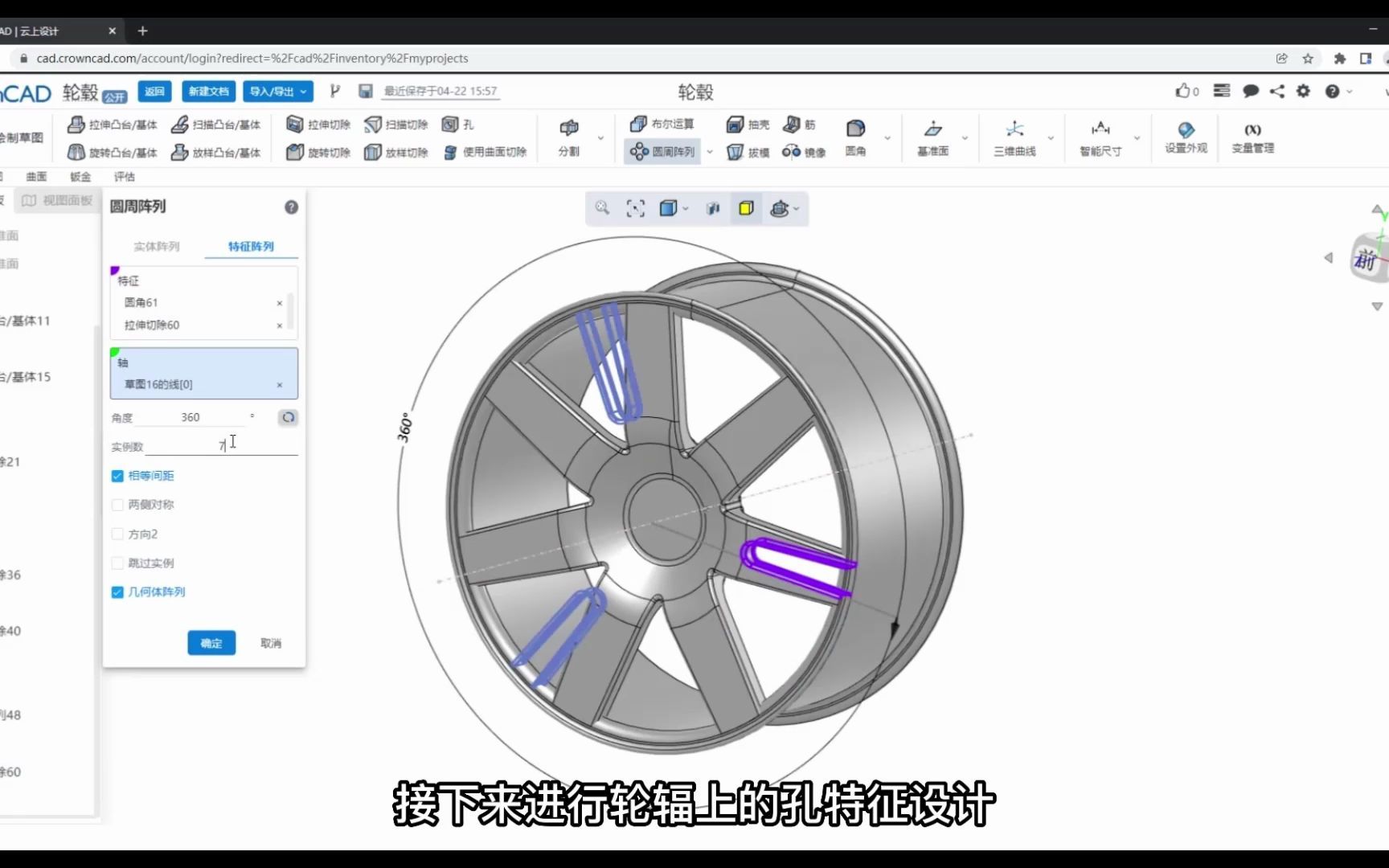
Task: Open the 设置外观 appearance settings
Action: click(x=1185, y=137)
